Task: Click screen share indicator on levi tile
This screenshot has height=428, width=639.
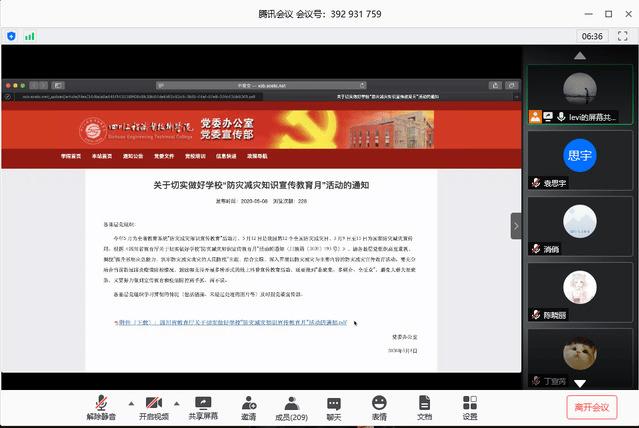Action: click(x=548, y=117)
